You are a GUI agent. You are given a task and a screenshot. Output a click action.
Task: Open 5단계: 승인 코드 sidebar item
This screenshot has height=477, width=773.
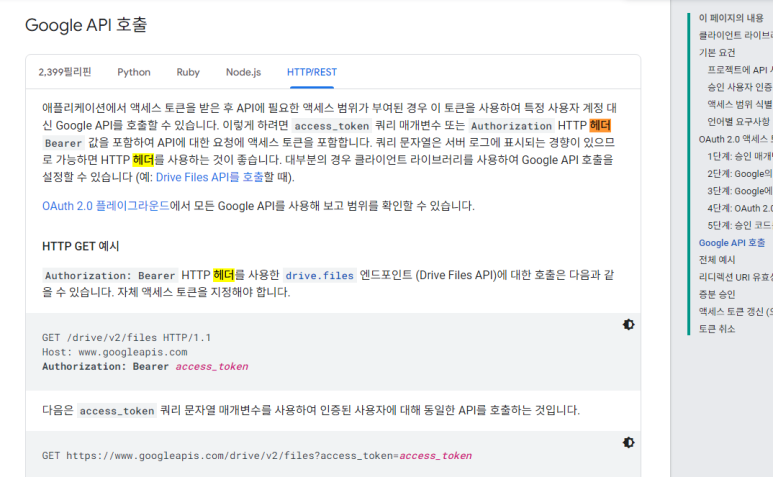pos(739,225)
